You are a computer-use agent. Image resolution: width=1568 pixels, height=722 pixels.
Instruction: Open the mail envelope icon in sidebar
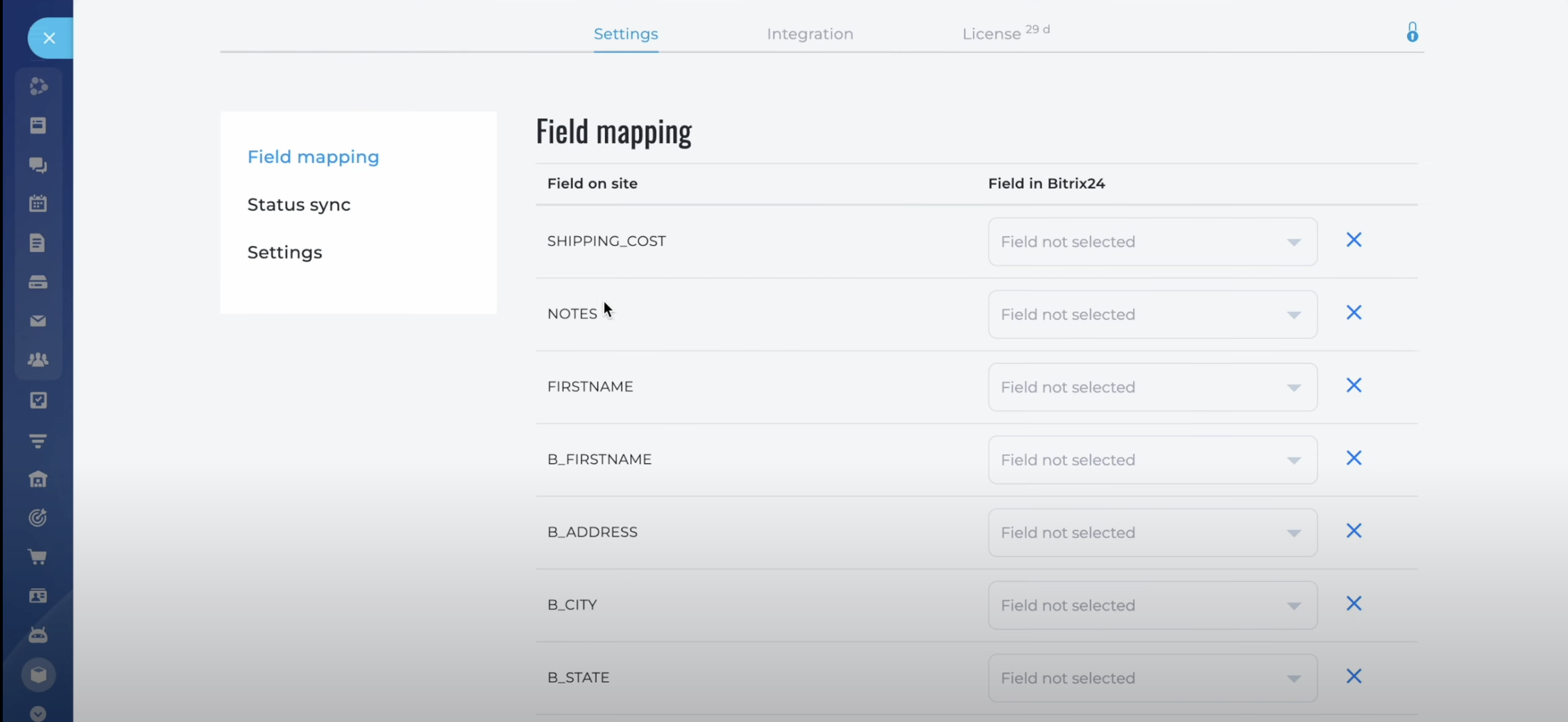38,321
